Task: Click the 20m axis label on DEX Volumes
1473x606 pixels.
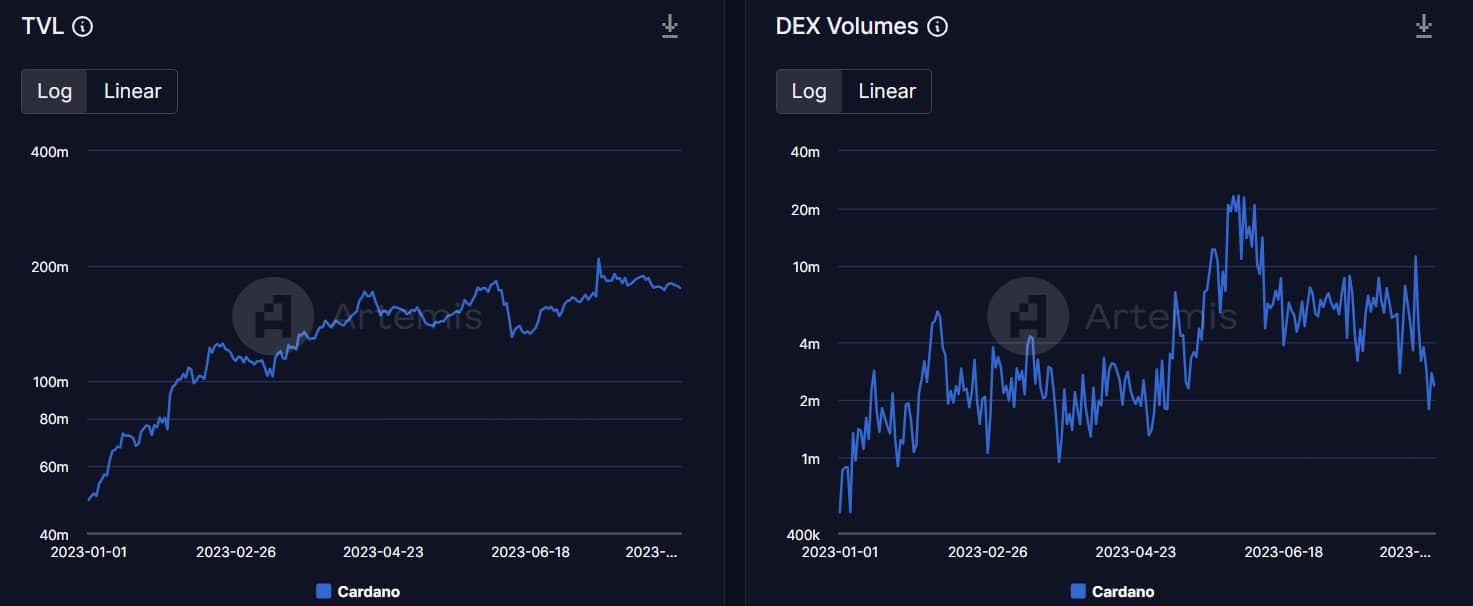Action: 805,210
